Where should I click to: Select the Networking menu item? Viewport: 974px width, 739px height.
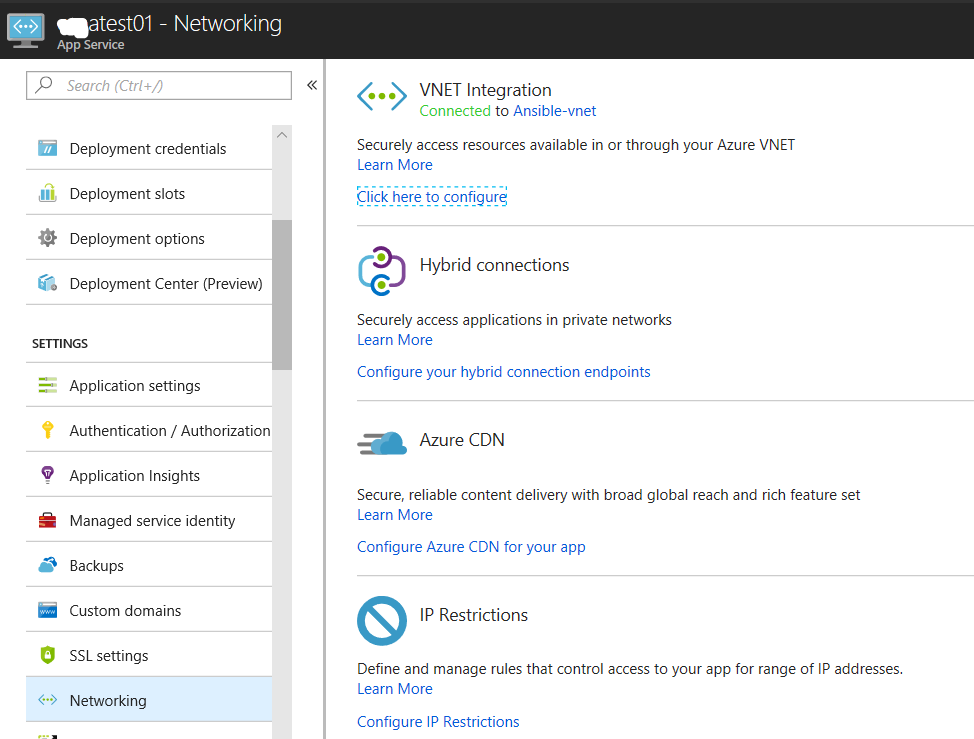click(110, 700)
